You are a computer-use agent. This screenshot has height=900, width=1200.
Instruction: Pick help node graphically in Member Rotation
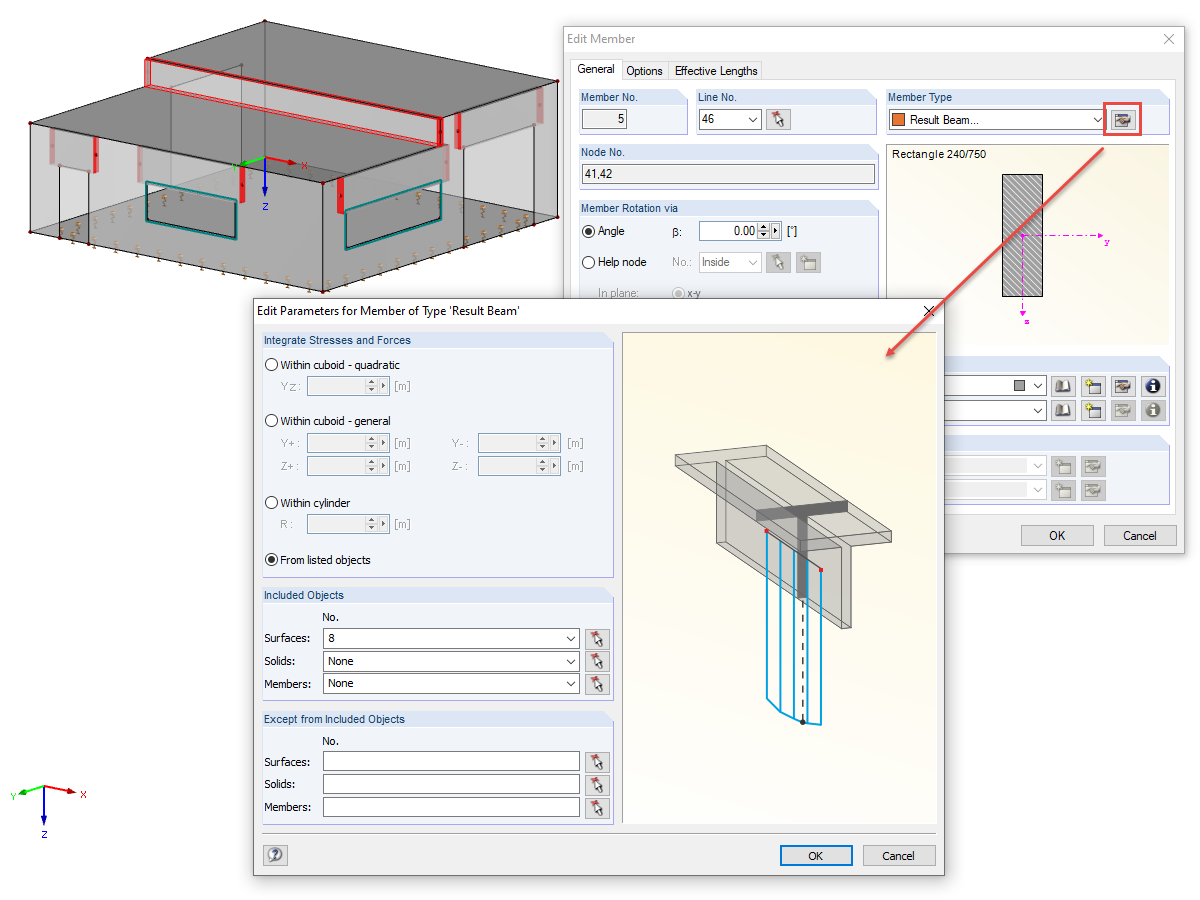click(x=777, y=262)
